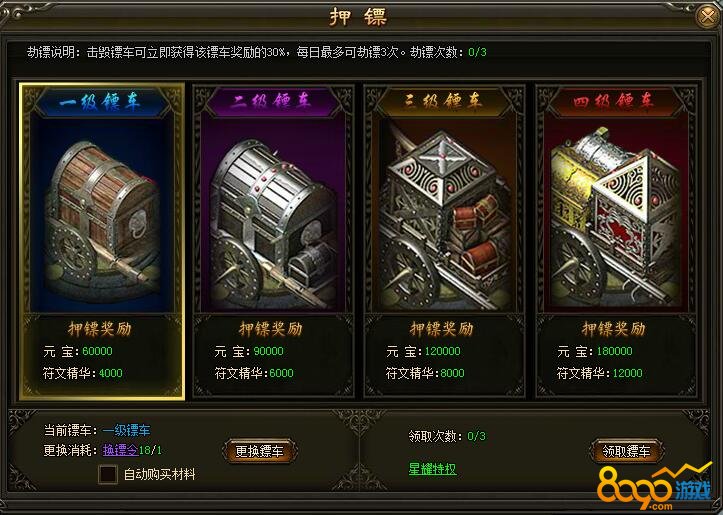Open the 换镖令 item link

pos(120,450)
